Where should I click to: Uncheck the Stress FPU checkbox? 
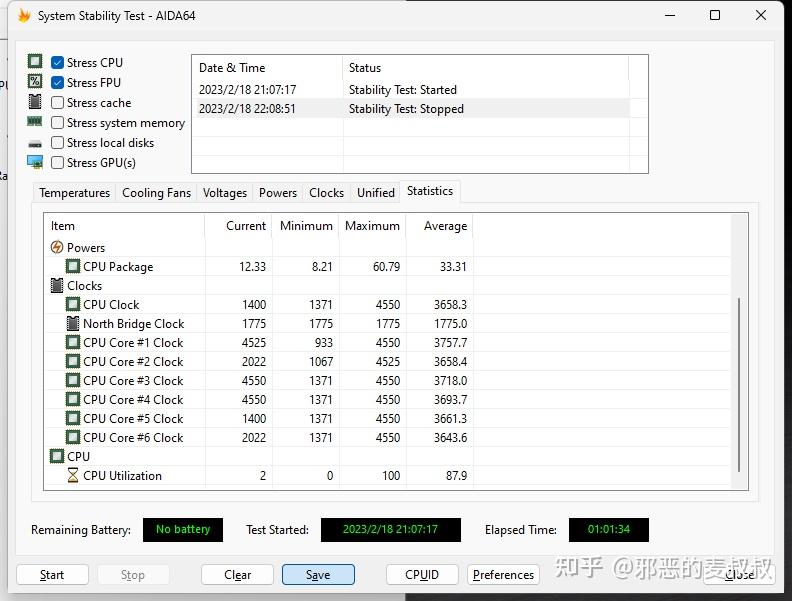(x=58, y=82)
